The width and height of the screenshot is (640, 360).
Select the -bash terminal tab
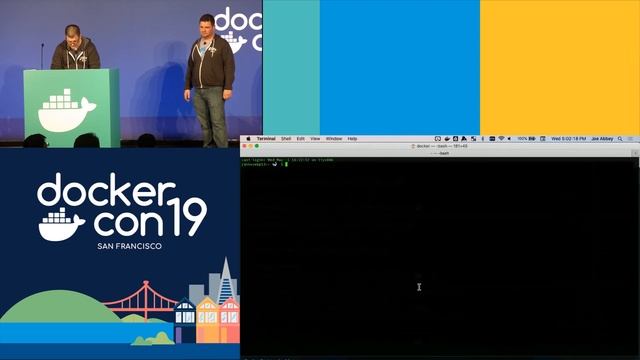[440, 153]
